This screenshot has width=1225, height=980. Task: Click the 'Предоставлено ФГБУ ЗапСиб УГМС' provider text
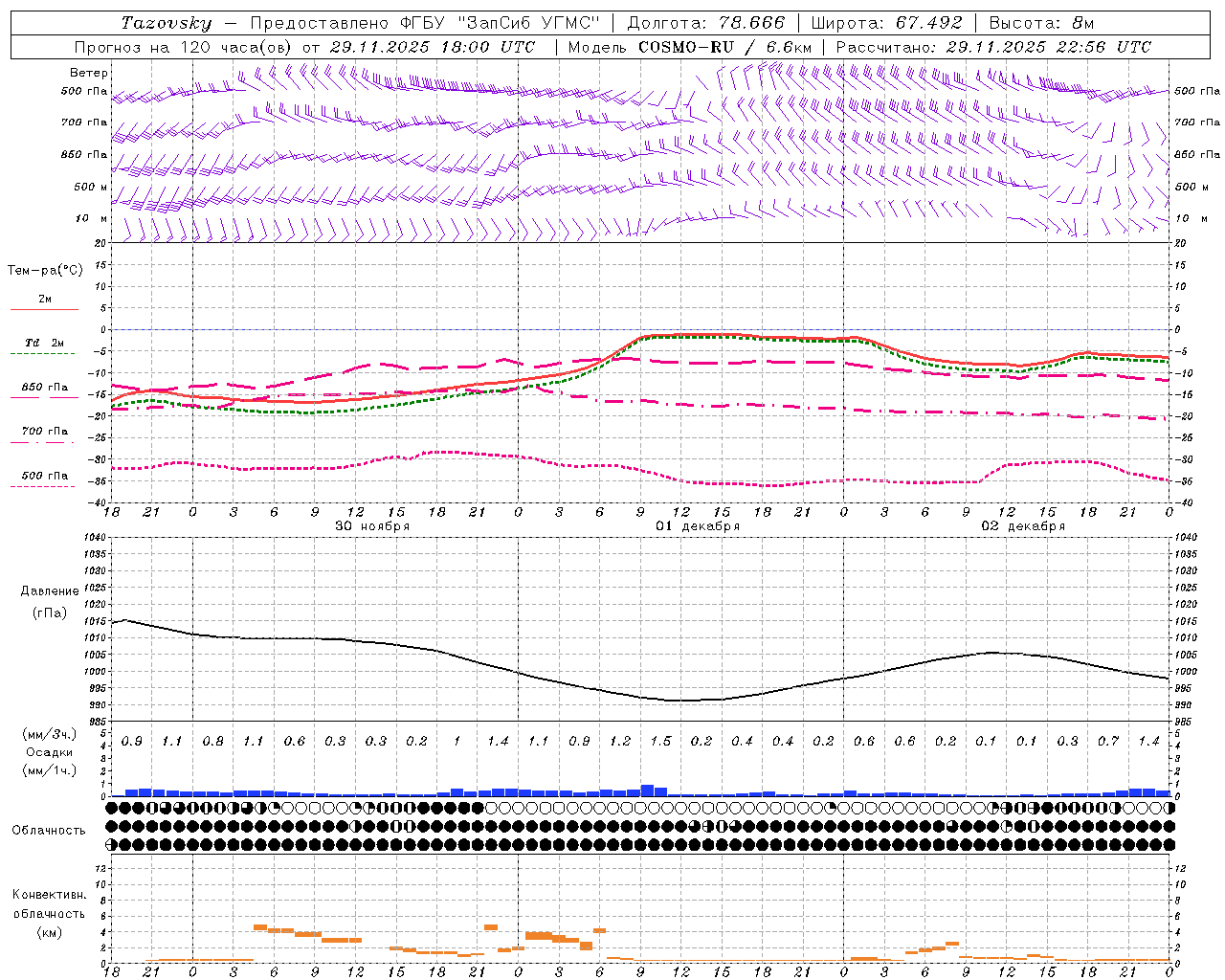point(425,23)
